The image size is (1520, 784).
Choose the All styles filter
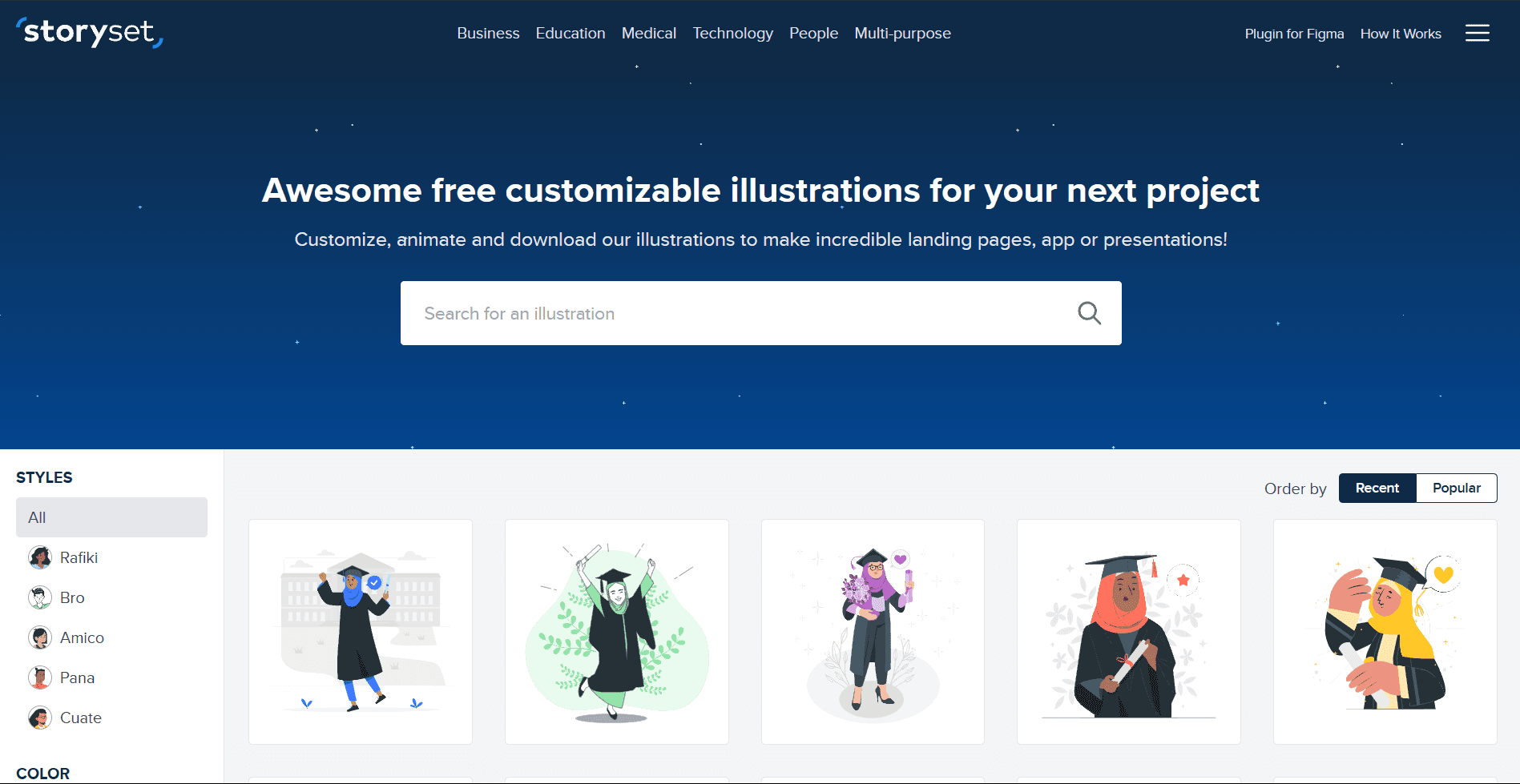pos(111,517)
